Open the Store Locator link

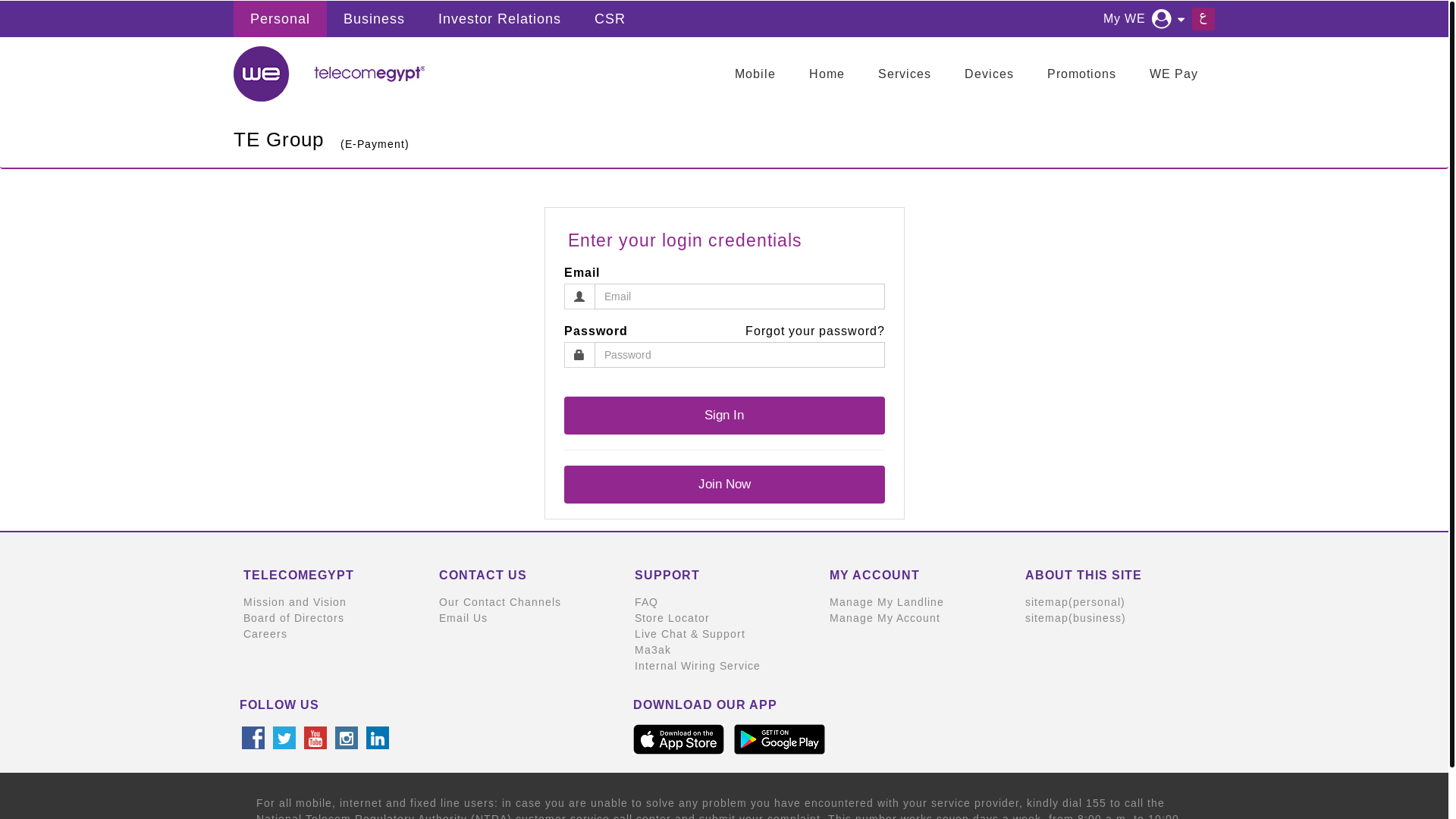coord(672,618)
